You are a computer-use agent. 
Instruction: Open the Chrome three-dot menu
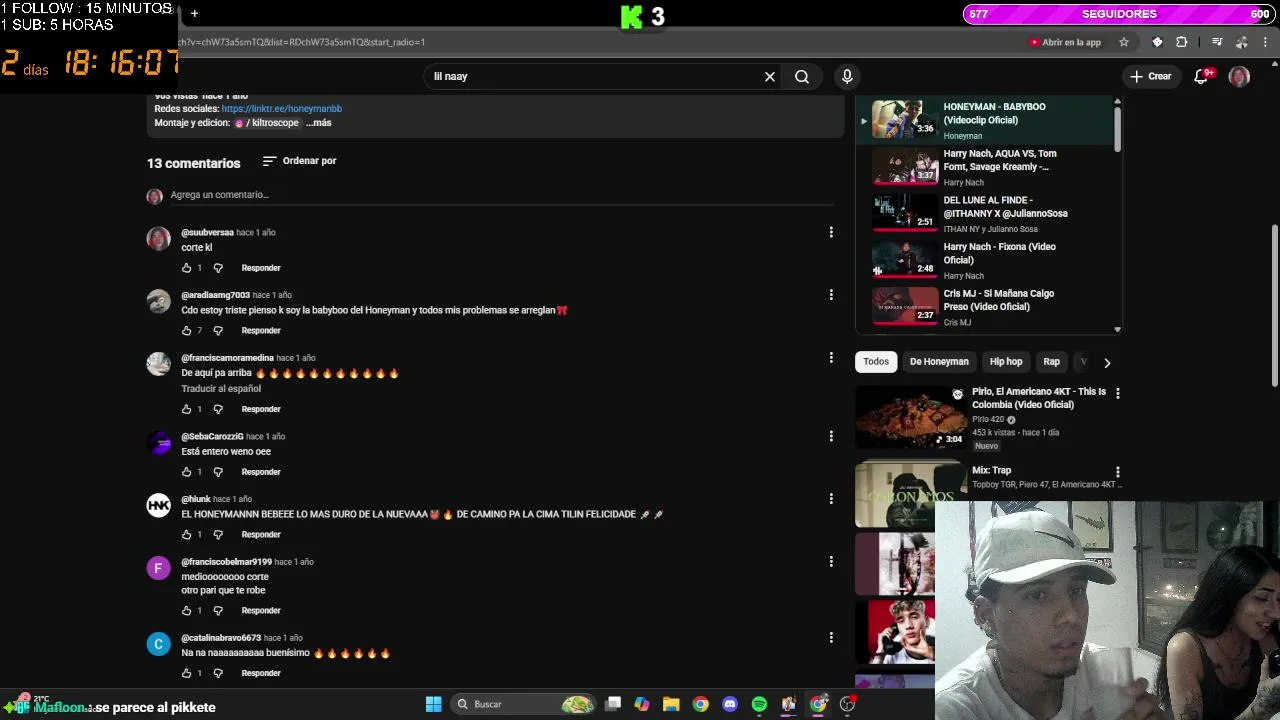point(1266,42)
